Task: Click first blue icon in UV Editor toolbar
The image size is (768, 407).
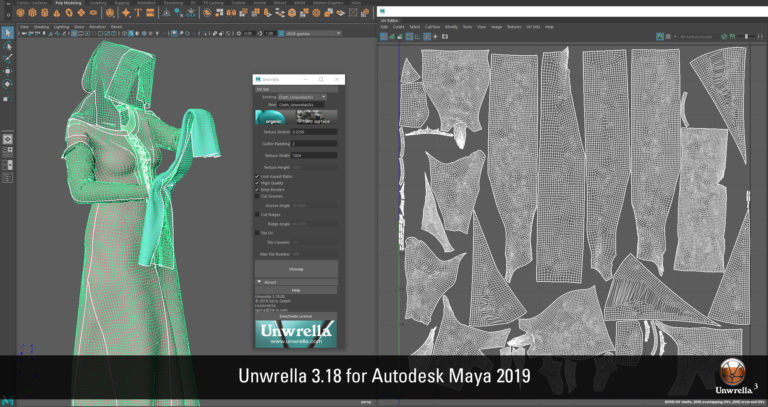Action: pyautogui.click(x=384, y=37)
